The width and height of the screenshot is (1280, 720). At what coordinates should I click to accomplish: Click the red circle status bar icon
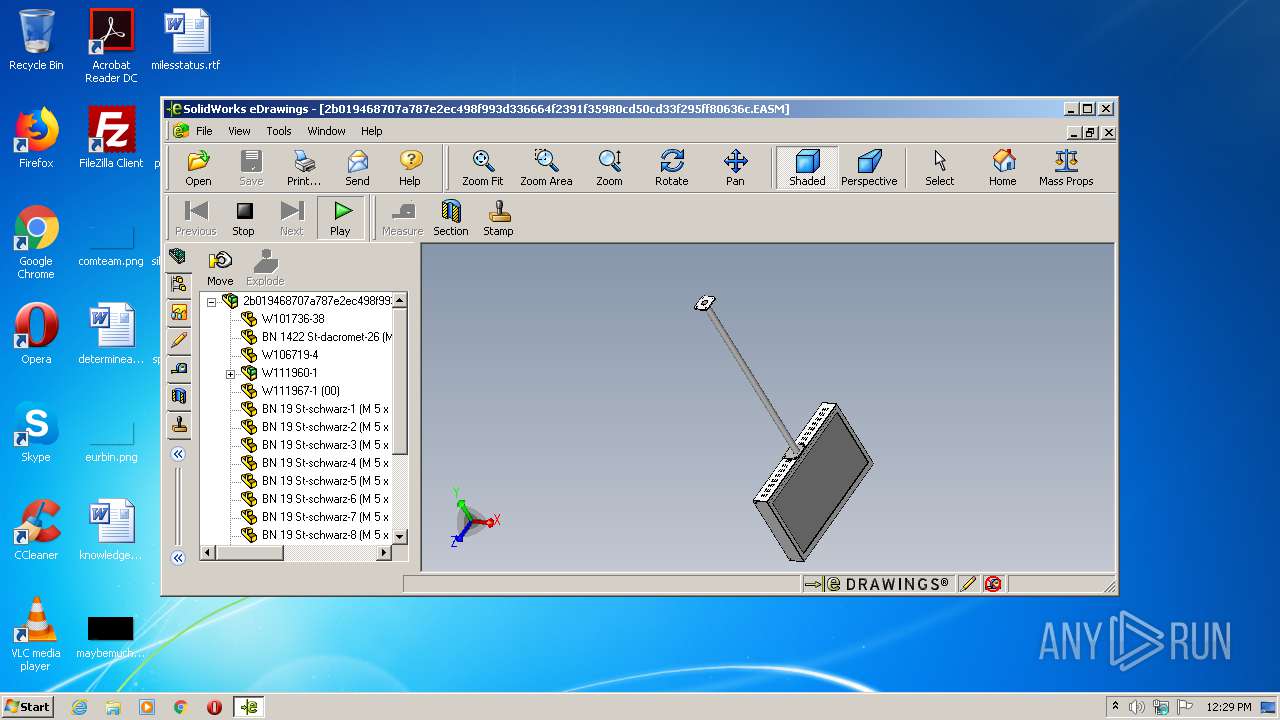click(x=993, y=584)
